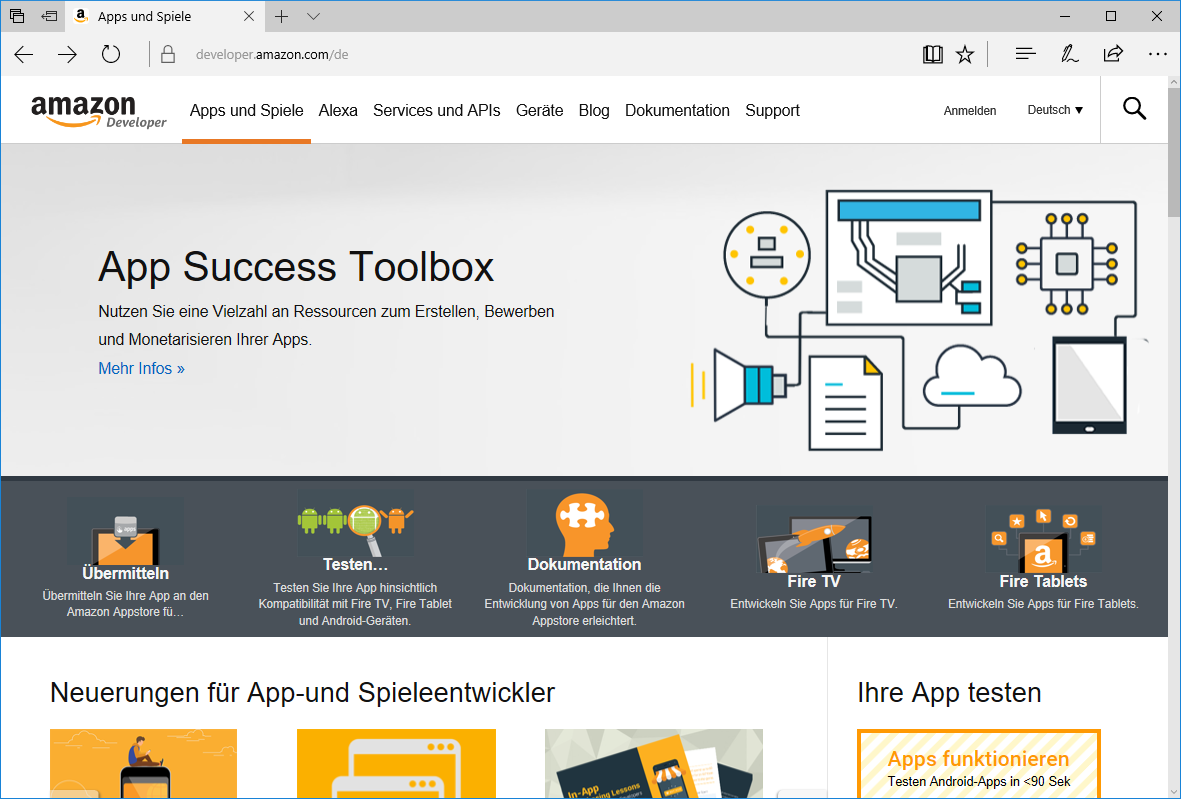Open the tab preview chevron dropdown
The width and height of the screenshot is (1181, 799).
[314, 17]
